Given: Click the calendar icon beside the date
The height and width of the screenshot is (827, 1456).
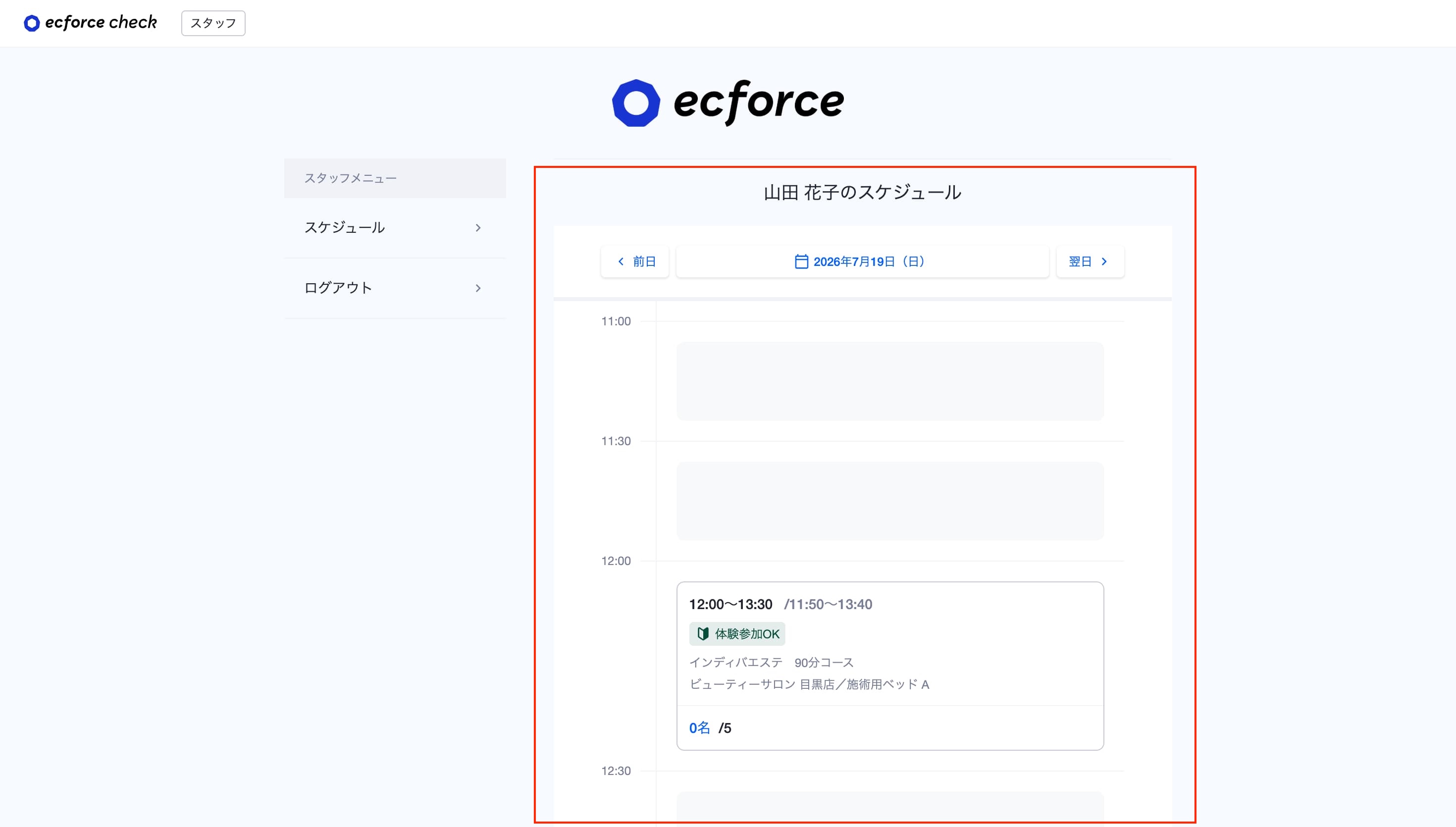Looking at the screenshot, I should (x=801, y=261).
